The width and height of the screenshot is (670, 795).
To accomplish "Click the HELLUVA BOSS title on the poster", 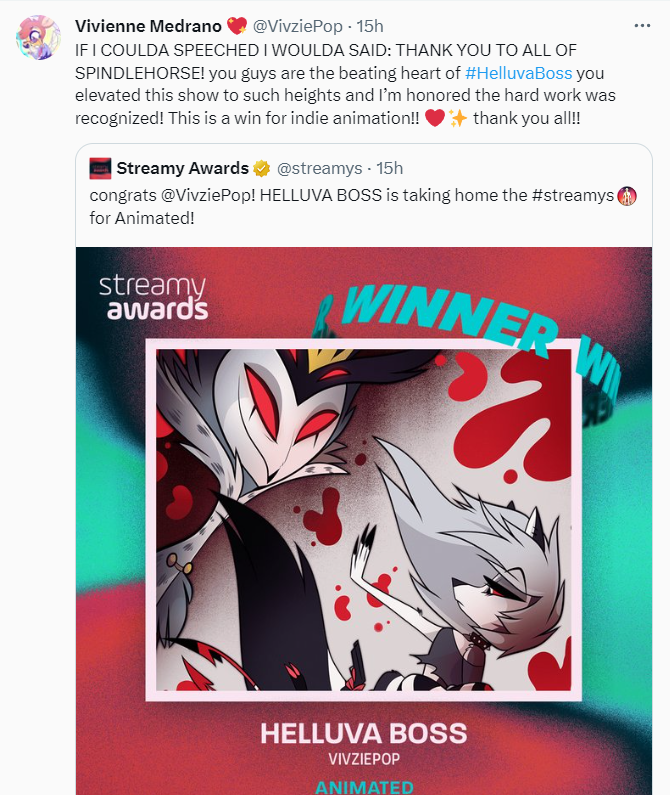I will coord(364,733).
